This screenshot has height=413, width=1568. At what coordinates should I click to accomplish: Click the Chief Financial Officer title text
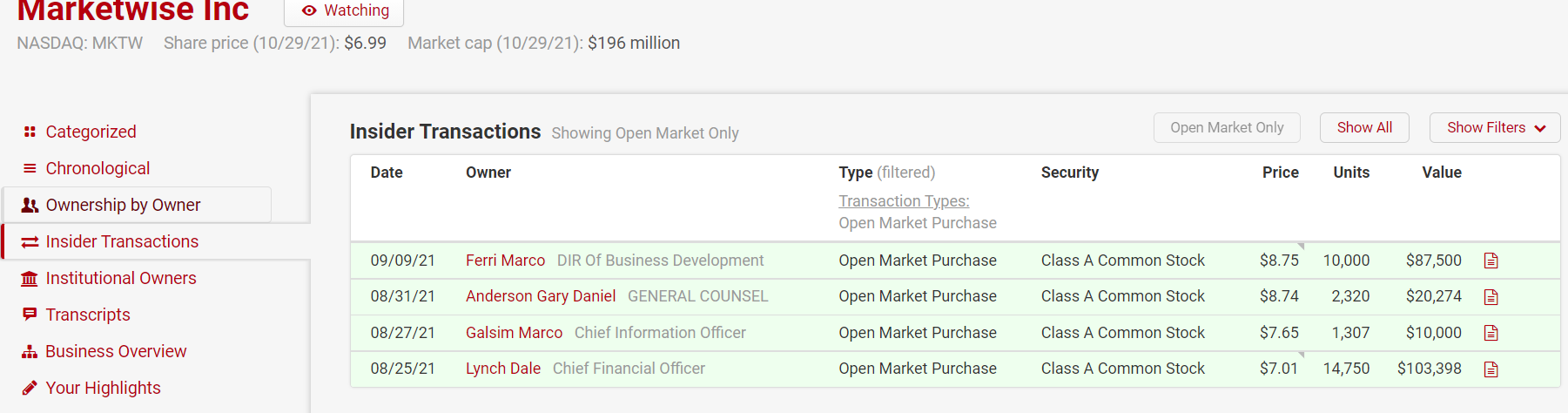[x=629, y=369]
